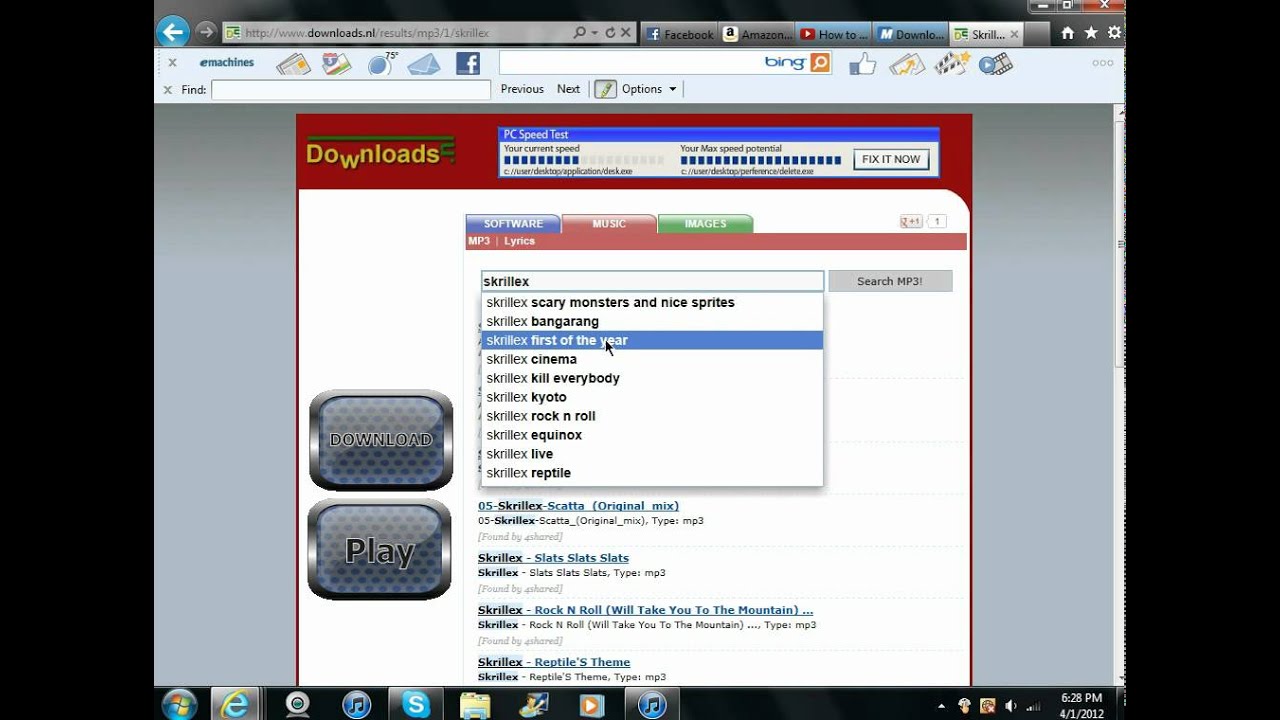Viewport: 1280px width, 720px height.
Task: Open the browser Home icon
Action: (1067, 33)
